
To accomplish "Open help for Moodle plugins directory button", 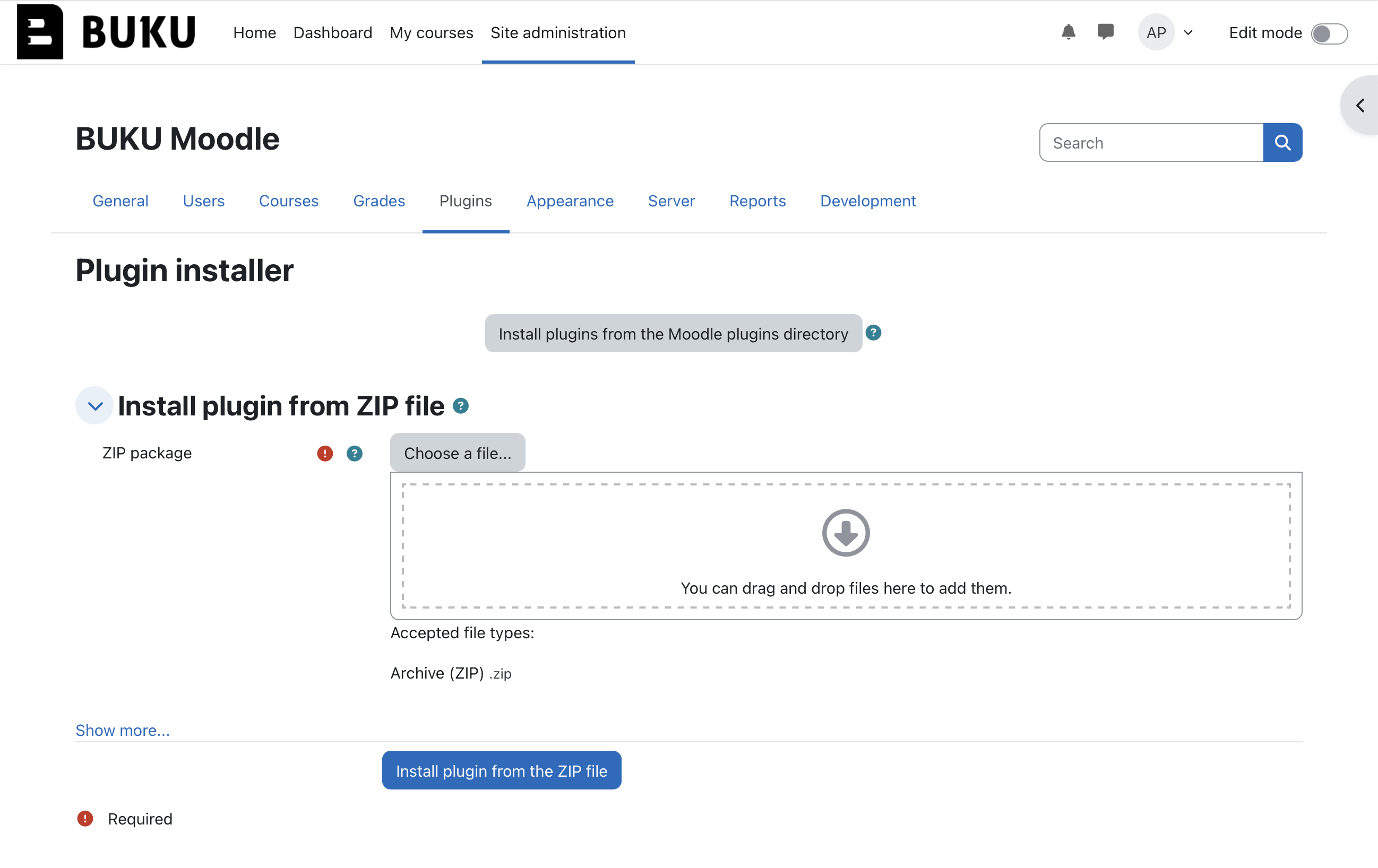I will pos(873,333).
